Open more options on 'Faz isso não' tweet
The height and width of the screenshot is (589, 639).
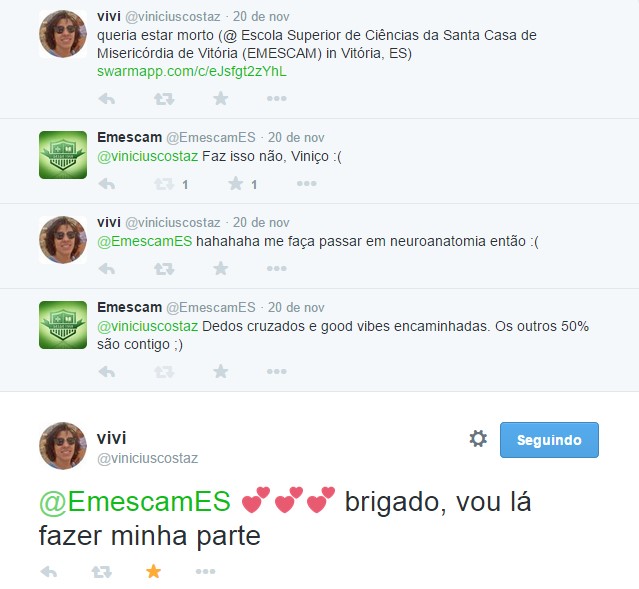coord(306,184)
